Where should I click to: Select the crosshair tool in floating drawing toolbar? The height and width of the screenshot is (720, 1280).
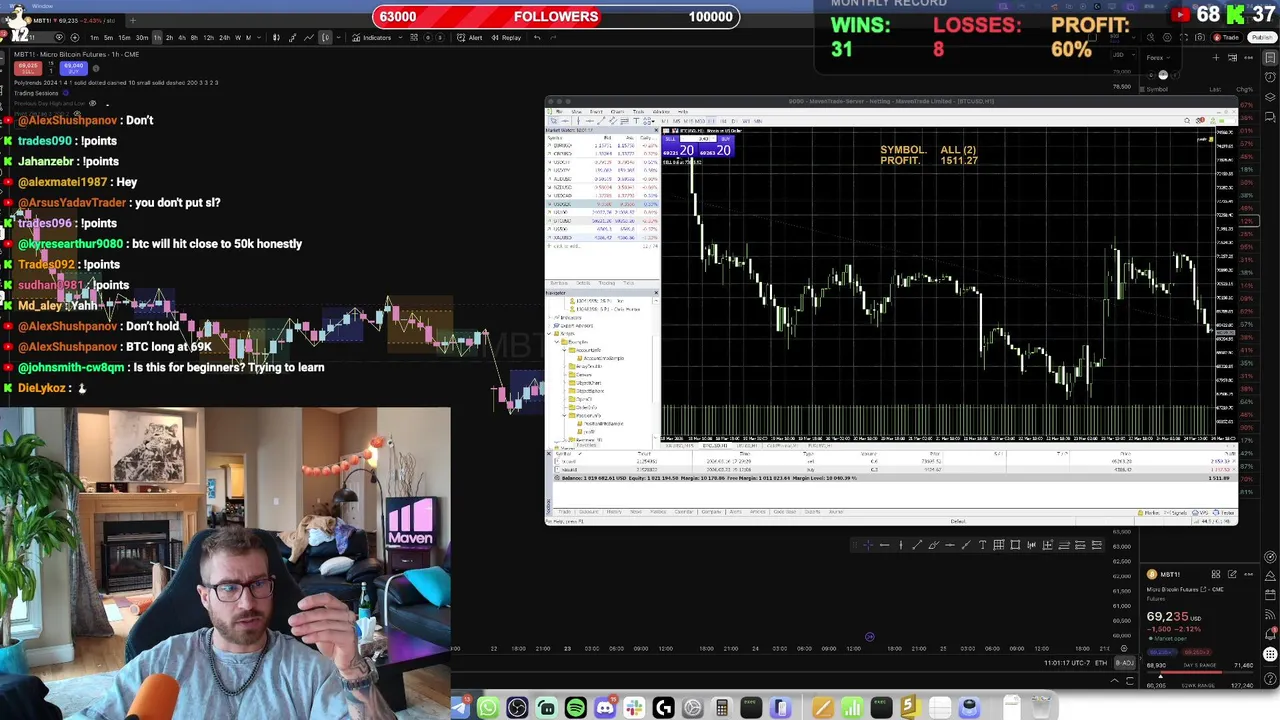[868, 545]
